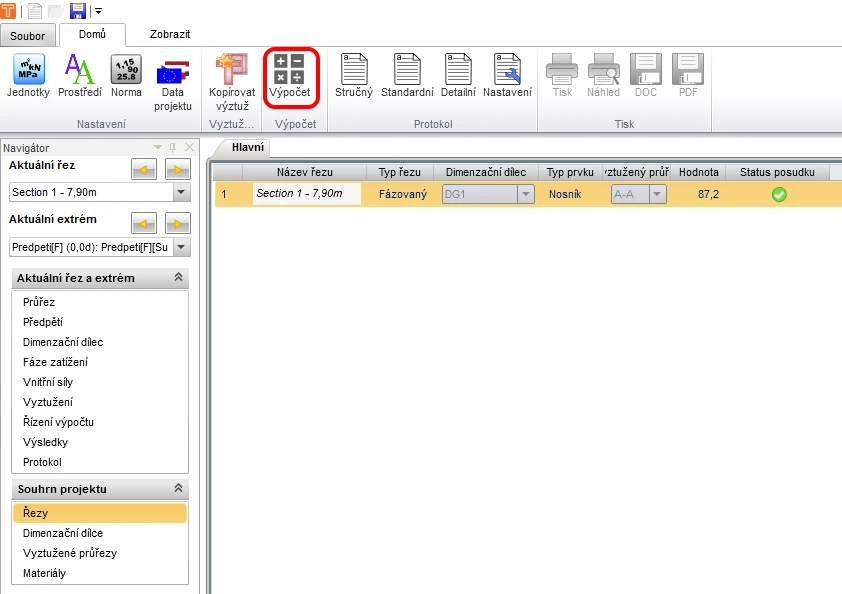The width and height of the screenshot is (842, 594).
Task: Expand the Aktuální řez dropdown
Action: (182, 192)
